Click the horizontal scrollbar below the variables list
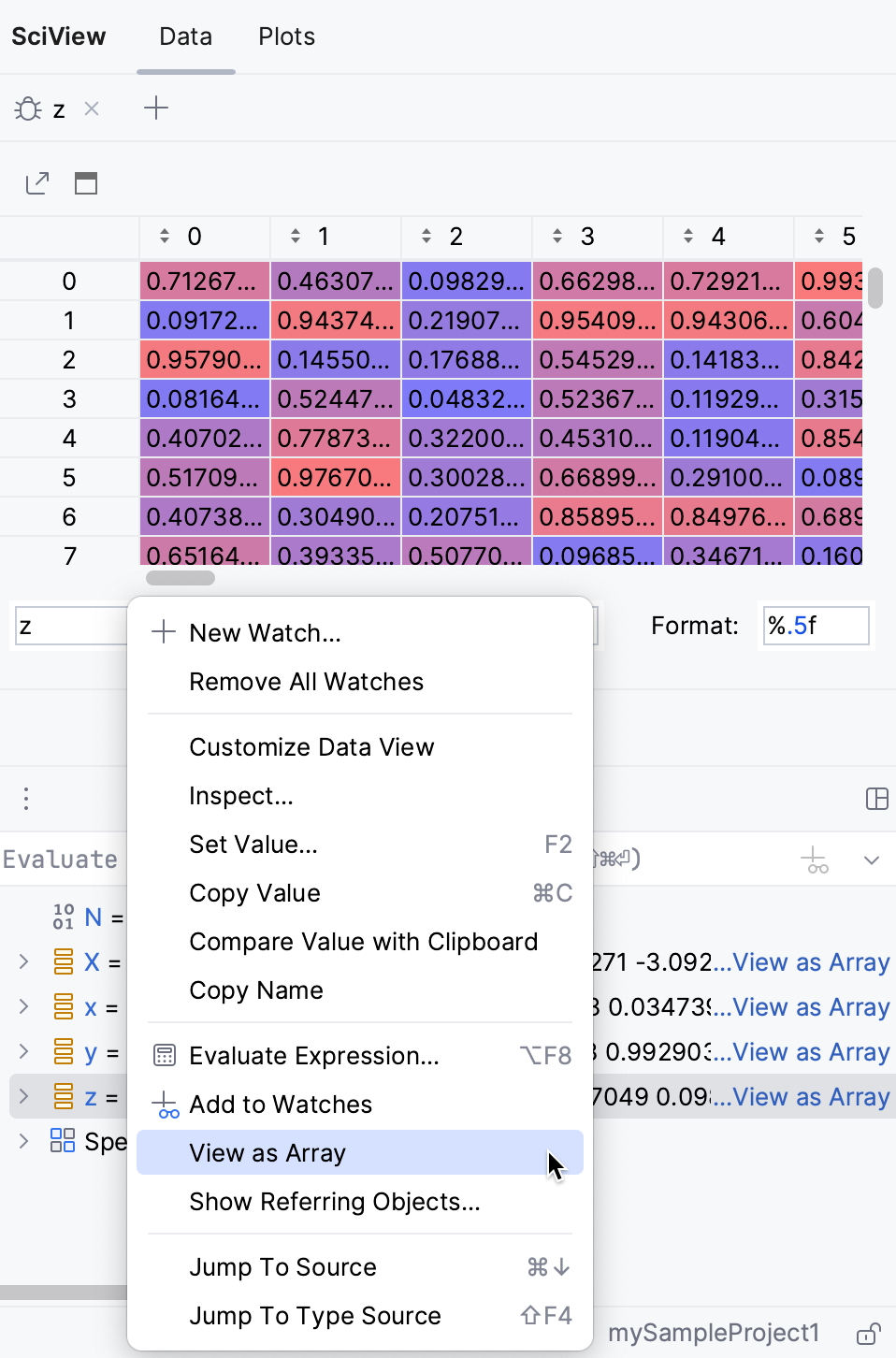 tap(64, 1293)
